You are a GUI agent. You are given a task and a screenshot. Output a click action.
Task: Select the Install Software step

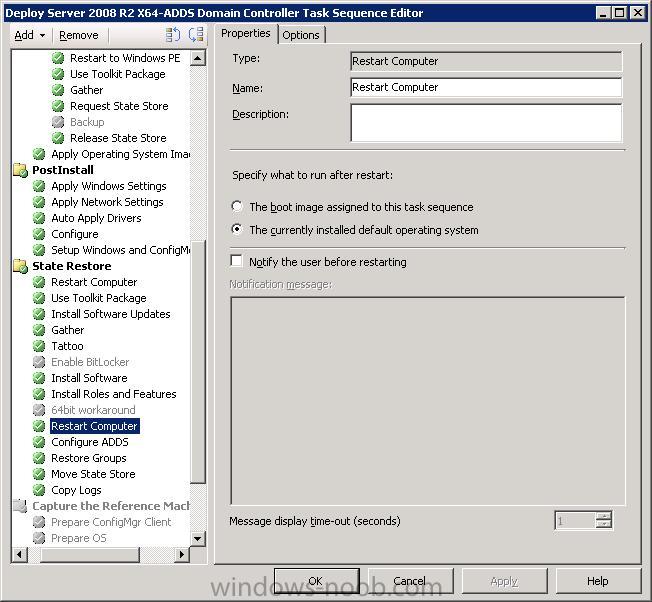(x=89, y=378)
